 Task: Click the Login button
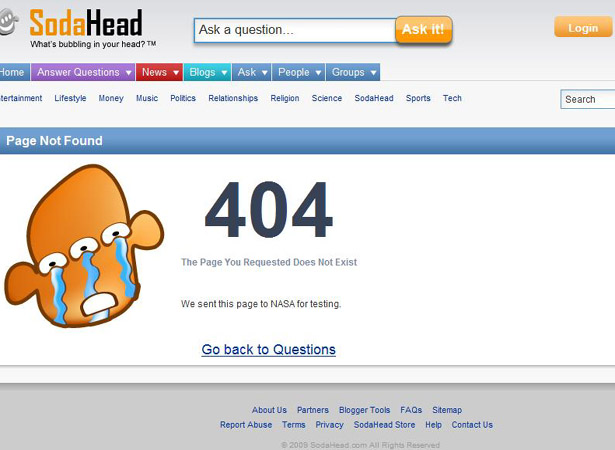[x=583, y=27]
